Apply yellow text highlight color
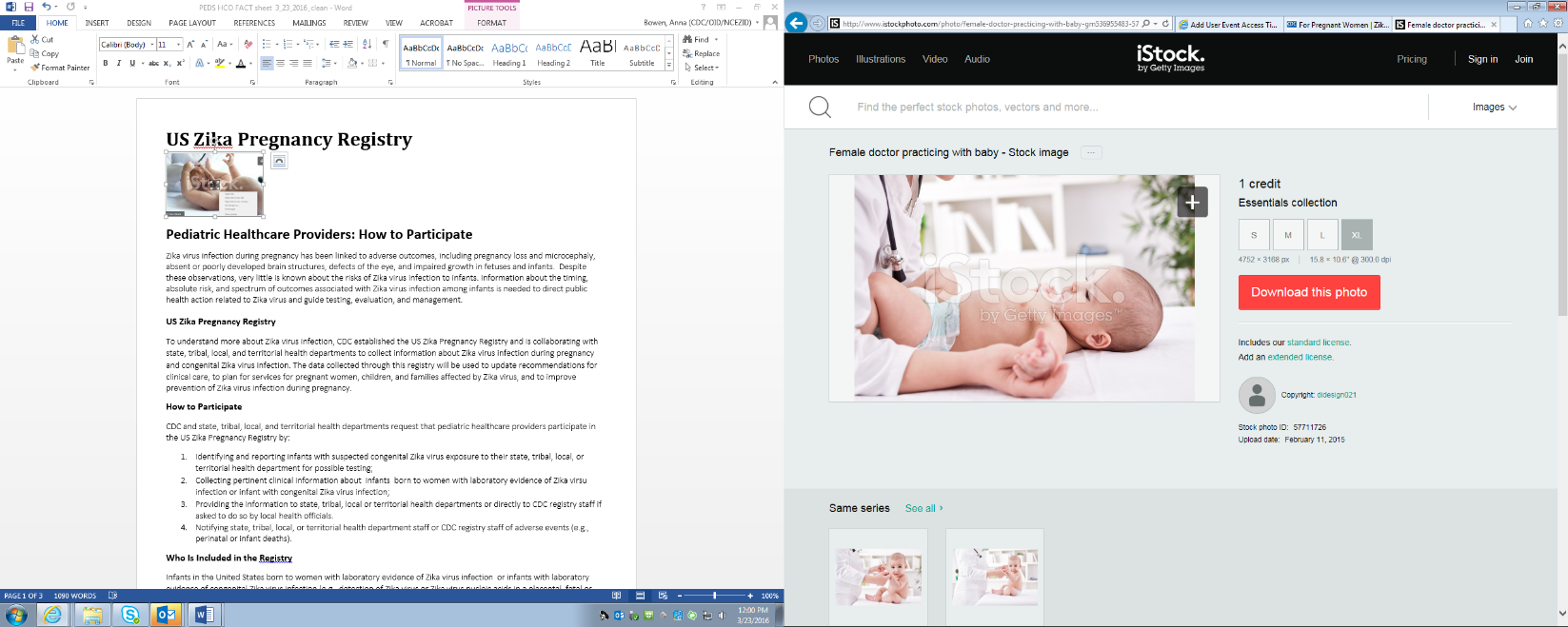The width and height of the screenshot is (1568, 627). coord(219,63)
